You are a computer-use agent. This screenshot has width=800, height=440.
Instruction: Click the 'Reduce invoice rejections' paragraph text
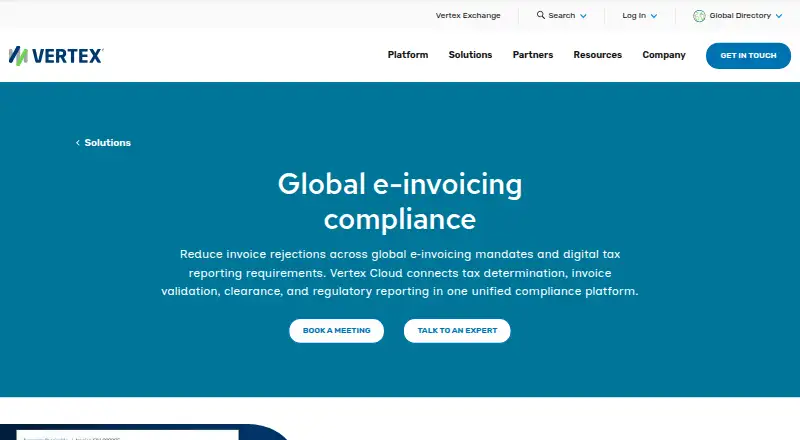(x=400, y=273)
